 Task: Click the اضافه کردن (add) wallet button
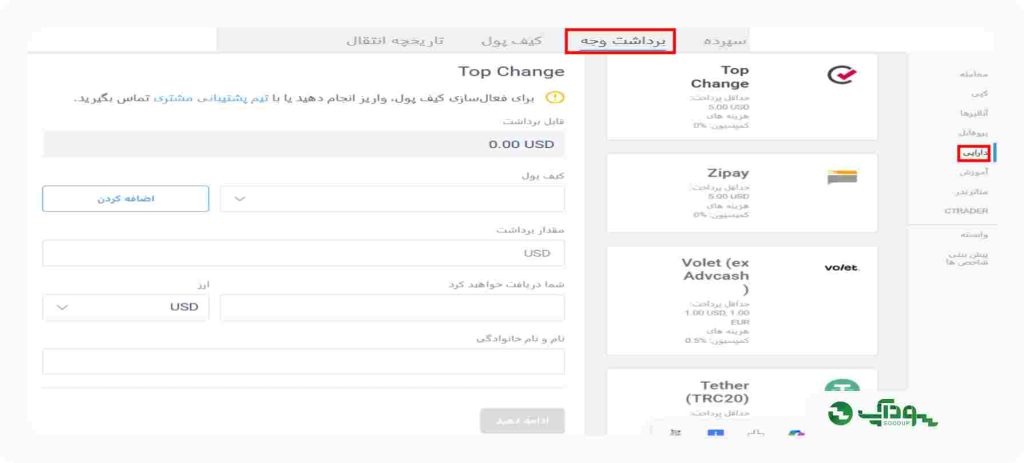click(125, 199)
